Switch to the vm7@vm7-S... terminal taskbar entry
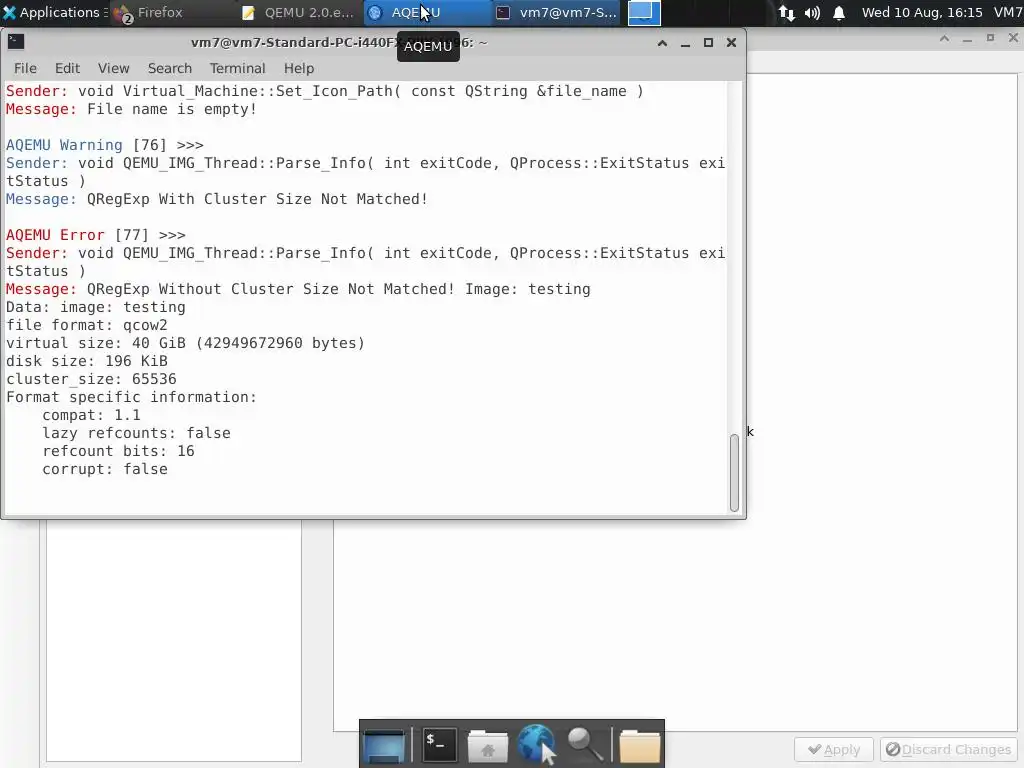The image size is (1024, 768). pyautogui.click(x=556, y=12)
